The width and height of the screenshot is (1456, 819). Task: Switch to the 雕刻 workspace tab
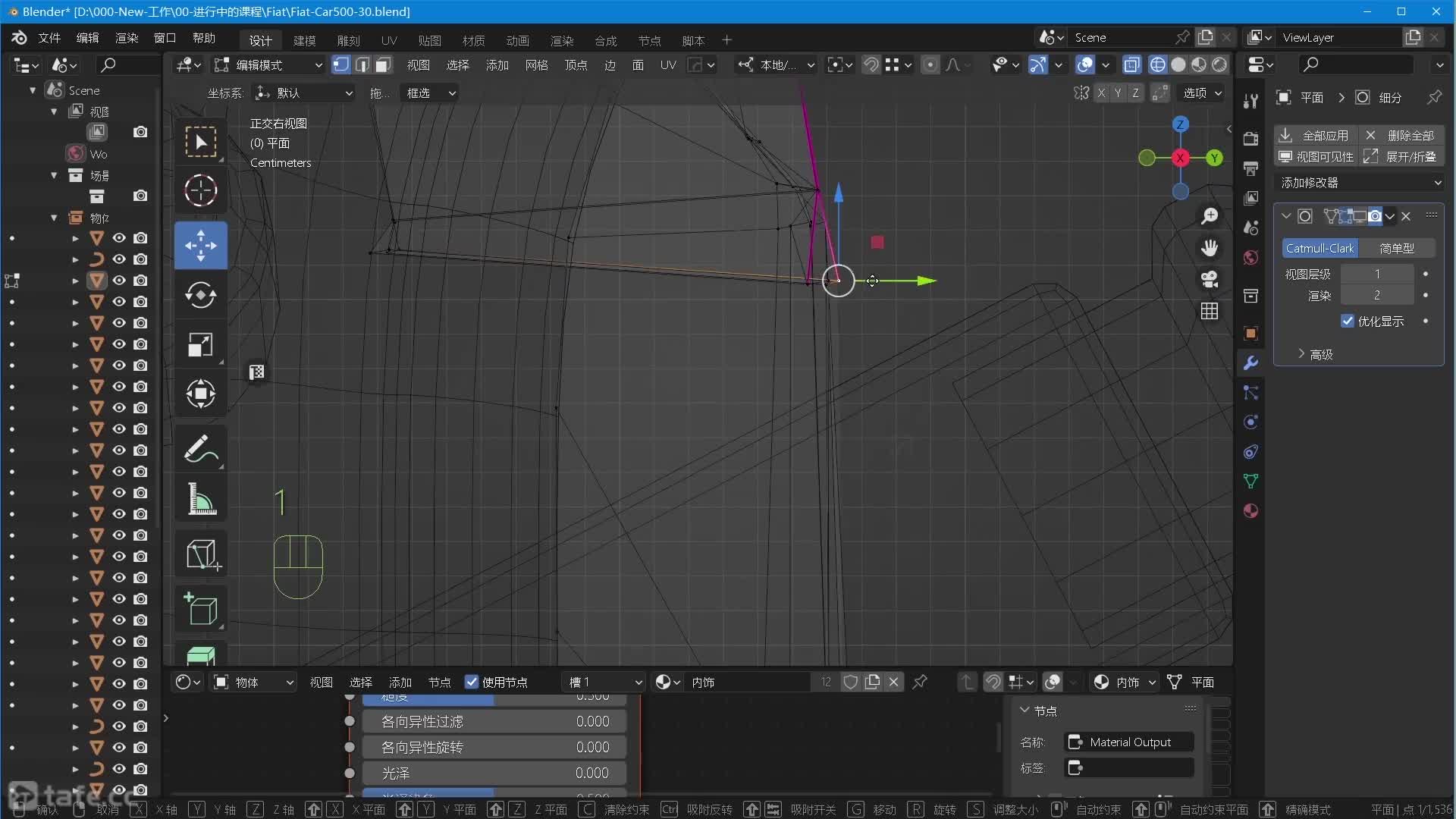(x=348, y=40)
